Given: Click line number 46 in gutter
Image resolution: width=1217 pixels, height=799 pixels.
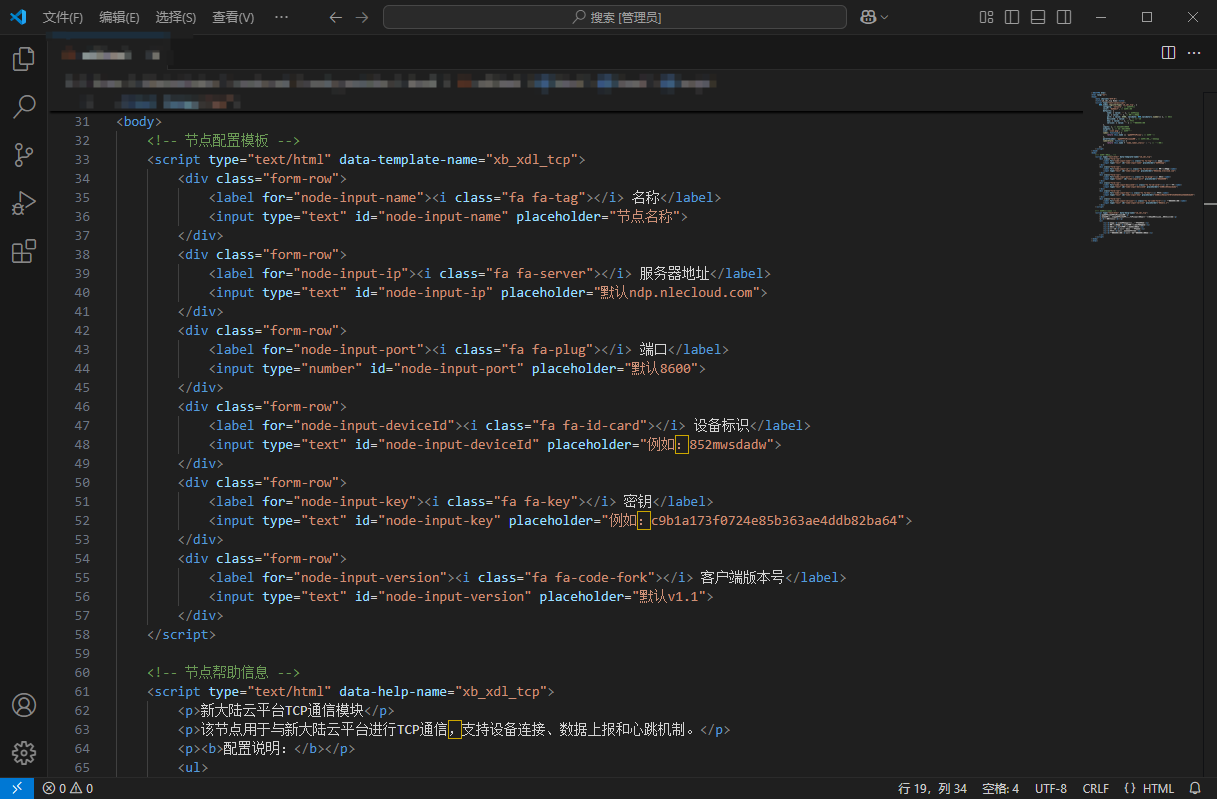Looking at the screenshot, I should (x=82, y=406).
